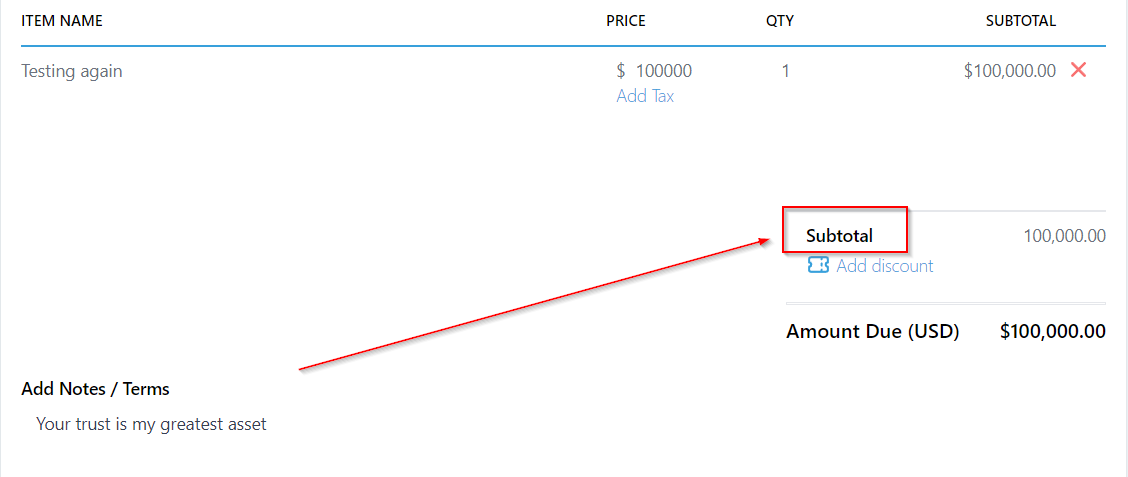Click the Add discount link text
Screen dimensions: 1128x477
884,265
